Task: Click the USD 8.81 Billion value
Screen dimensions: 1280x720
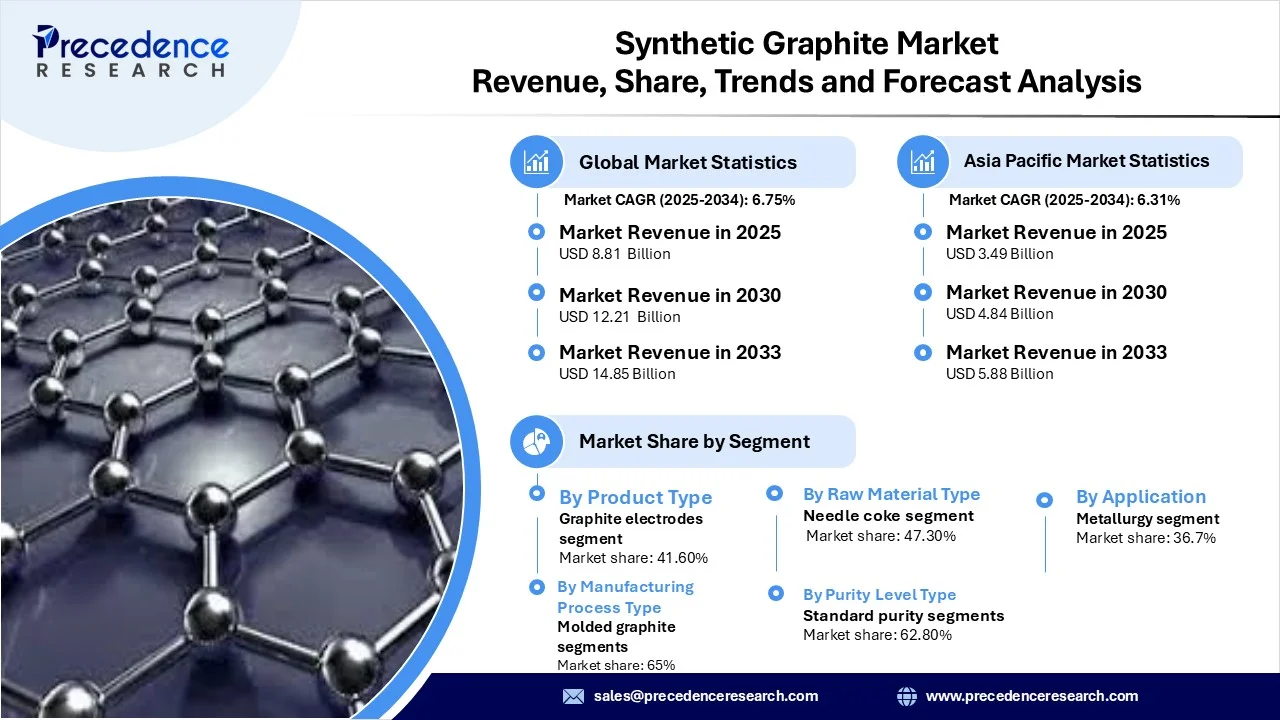Action: (615, 254)
